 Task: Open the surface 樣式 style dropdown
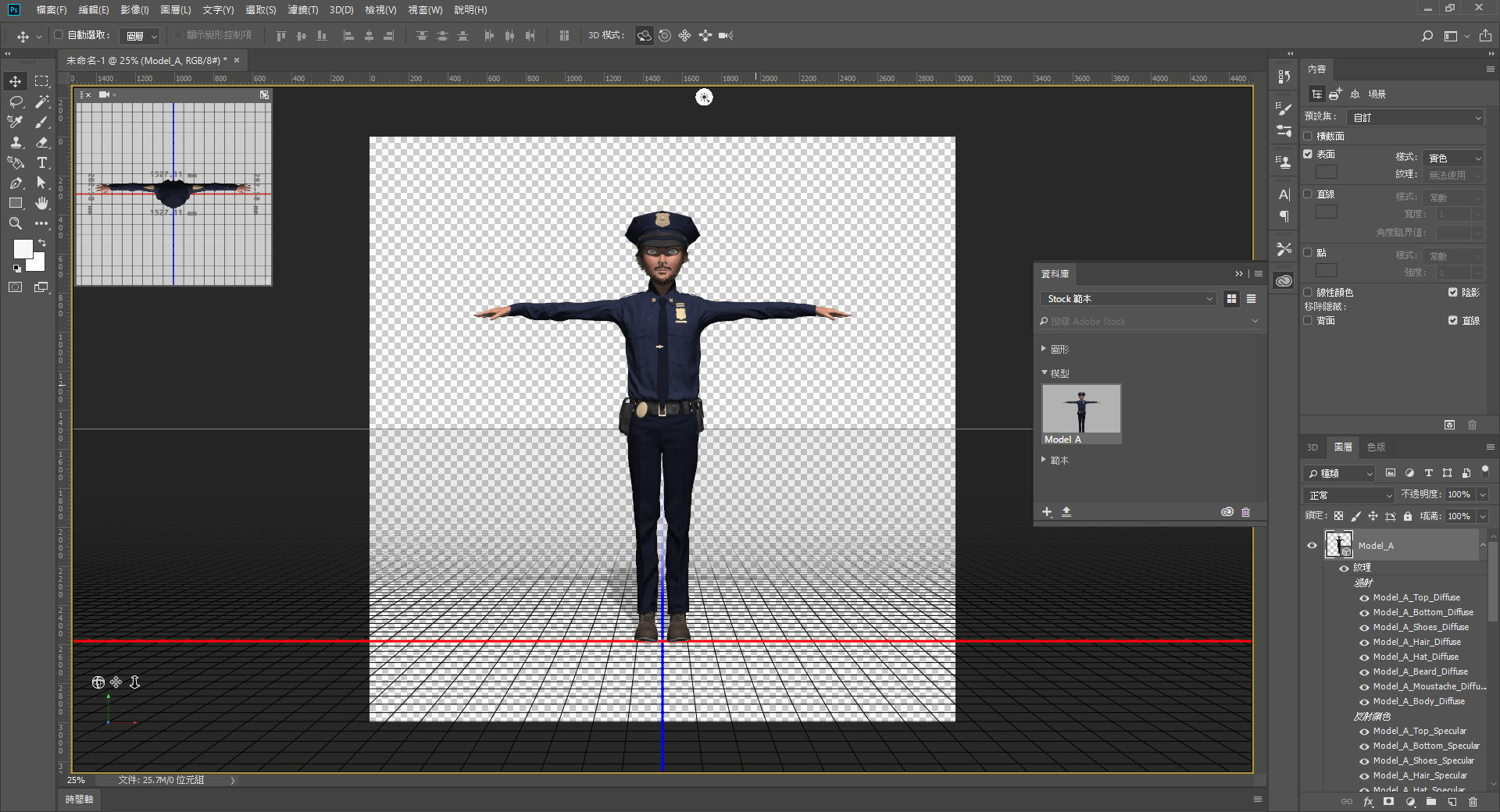pyautogui.click(x=1452, y=158)
